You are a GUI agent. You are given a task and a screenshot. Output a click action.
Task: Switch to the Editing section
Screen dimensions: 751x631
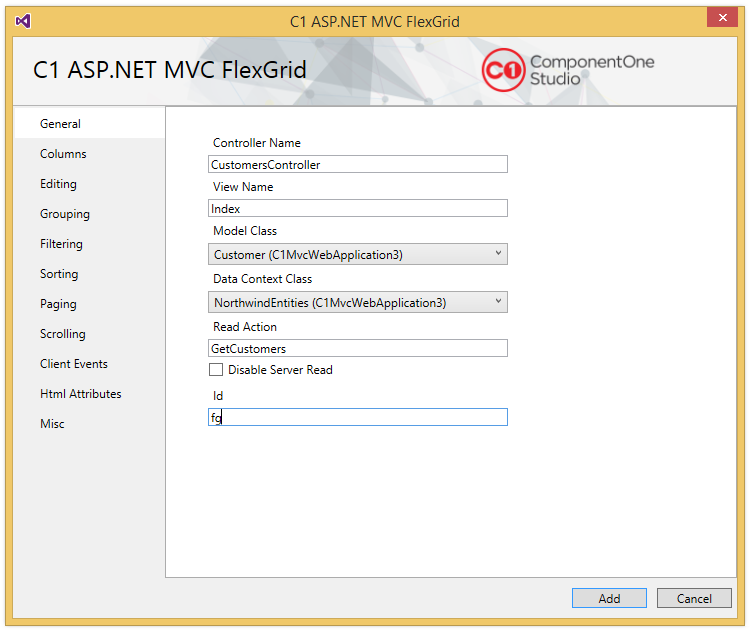click(58, 184)
